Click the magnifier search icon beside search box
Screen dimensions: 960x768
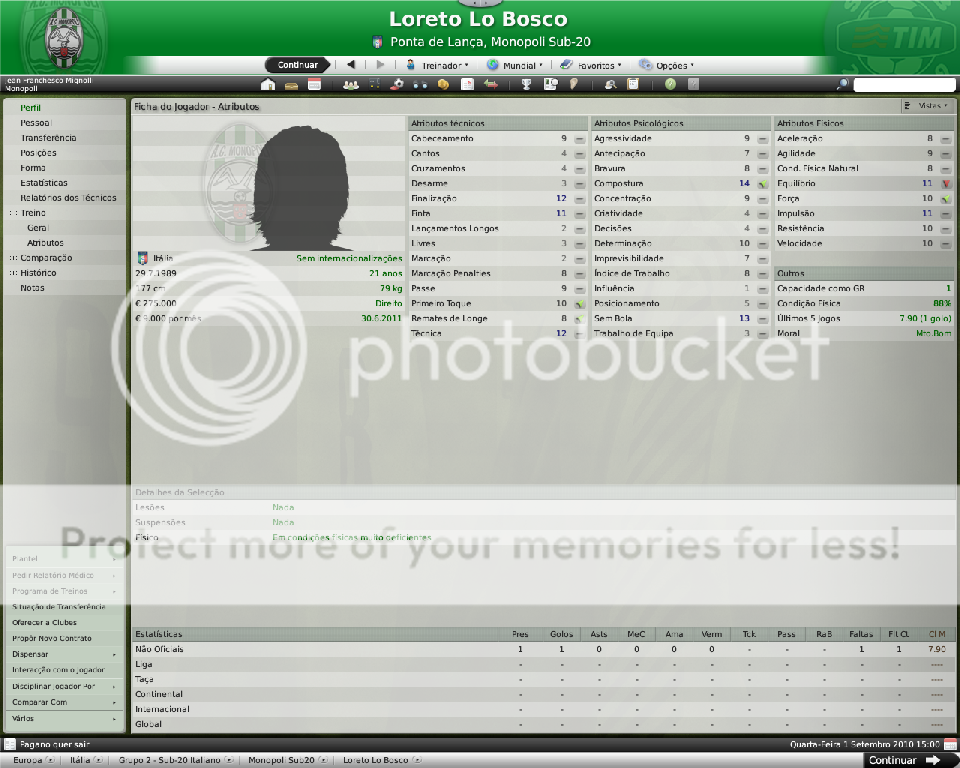click(x=843, y=85)
